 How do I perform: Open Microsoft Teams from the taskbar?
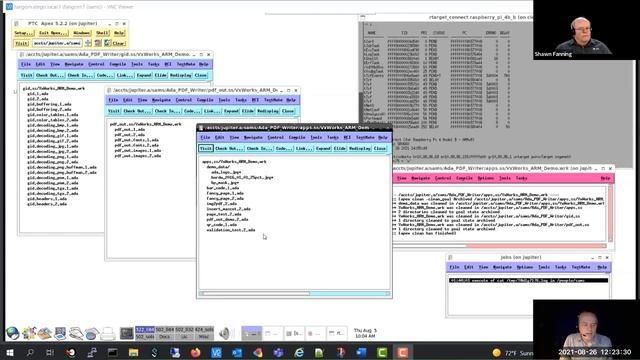[278, 352]
